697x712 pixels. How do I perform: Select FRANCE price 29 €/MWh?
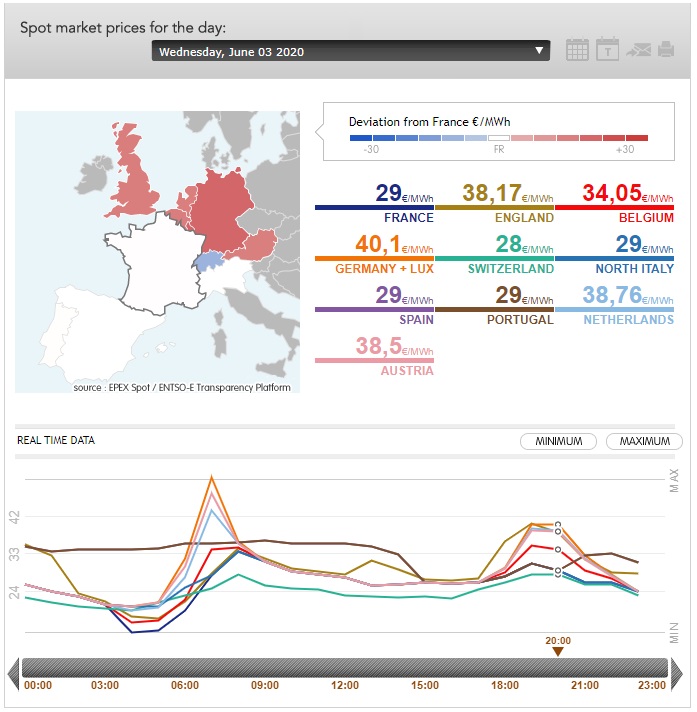(374, 203)
